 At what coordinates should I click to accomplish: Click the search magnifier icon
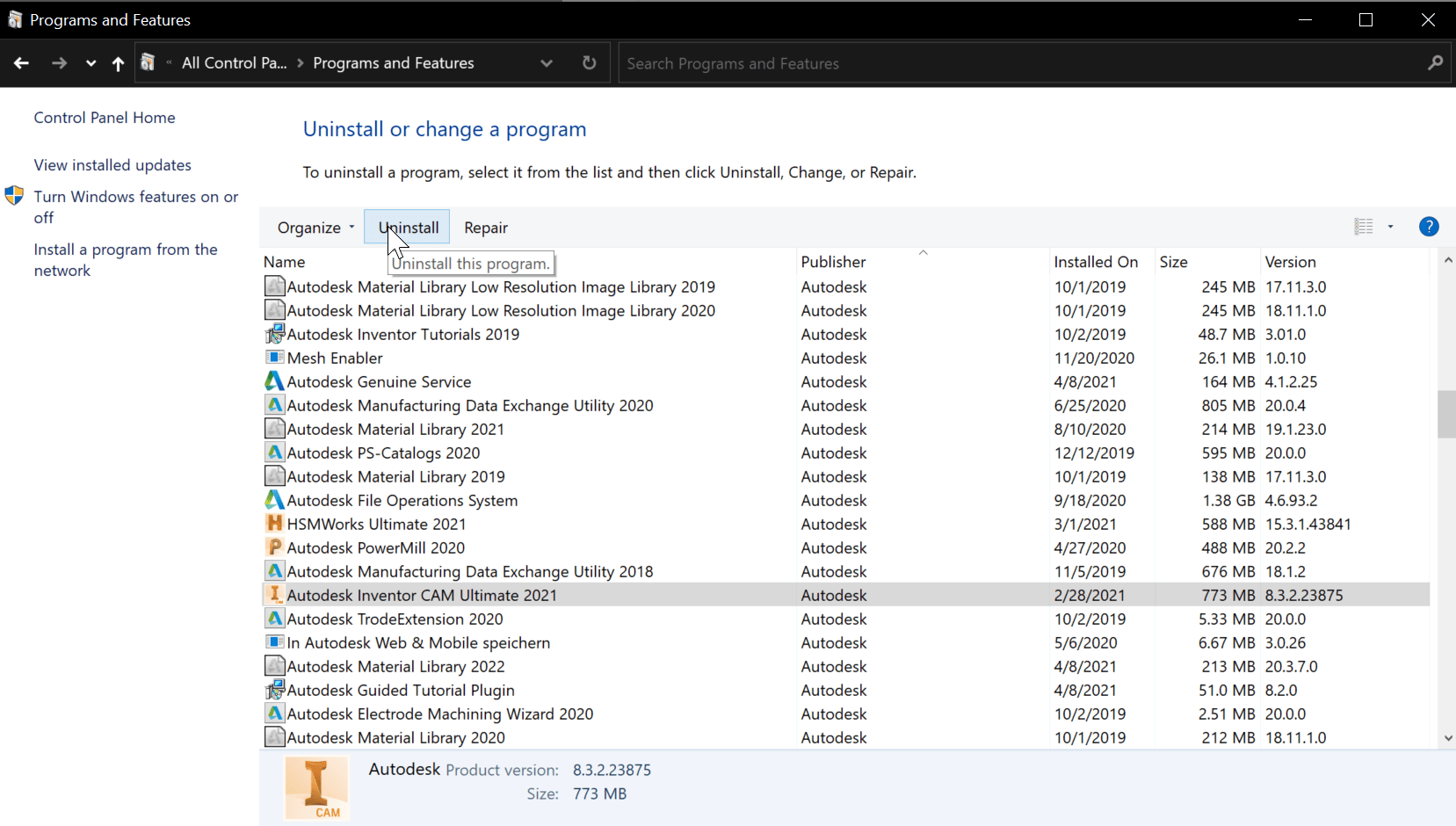[x=1436, y=62]
